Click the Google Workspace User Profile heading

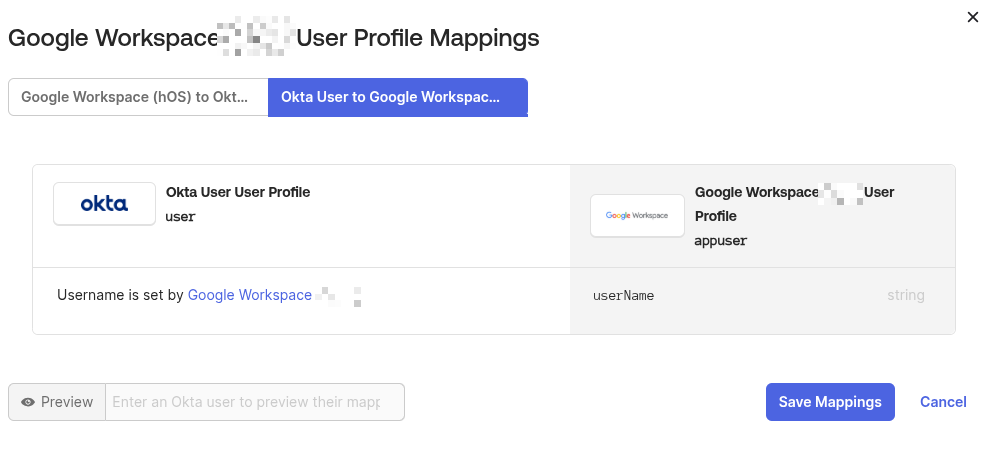(x=794, y=203)
